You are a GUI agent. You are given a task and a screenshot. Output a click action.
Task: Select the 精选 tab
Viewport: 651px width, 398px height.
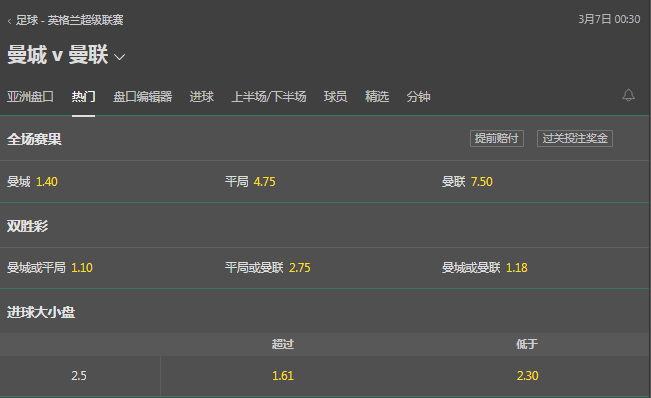(377, 97)
